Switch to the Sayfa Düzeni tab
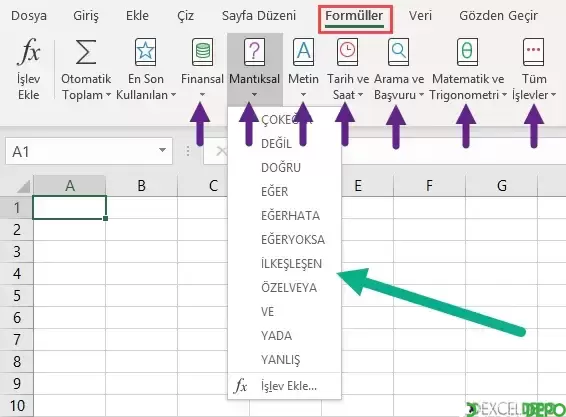This screenshot has width=566, height=417. [x=259, y=16]
